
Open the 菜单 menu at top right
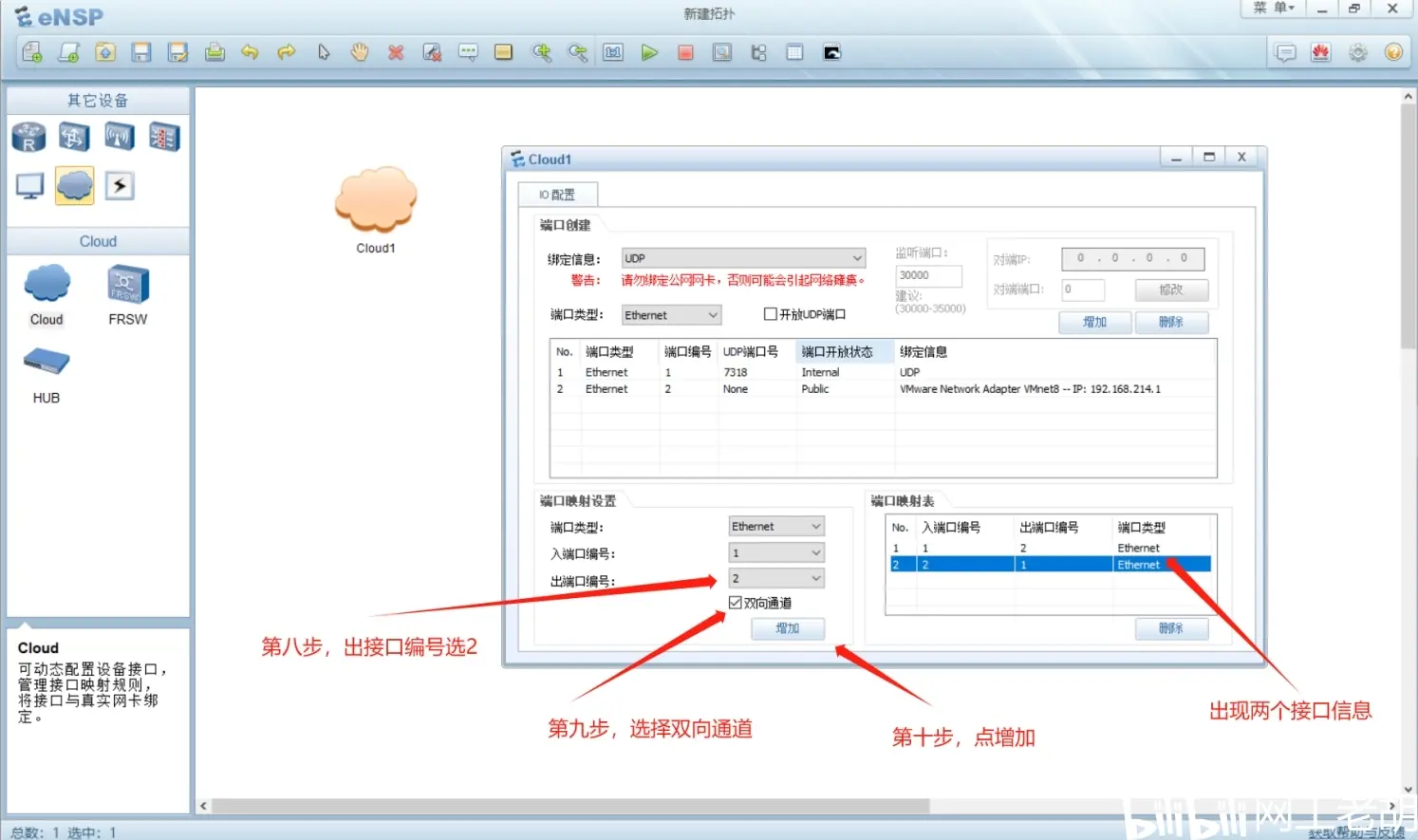[1273, 8]
